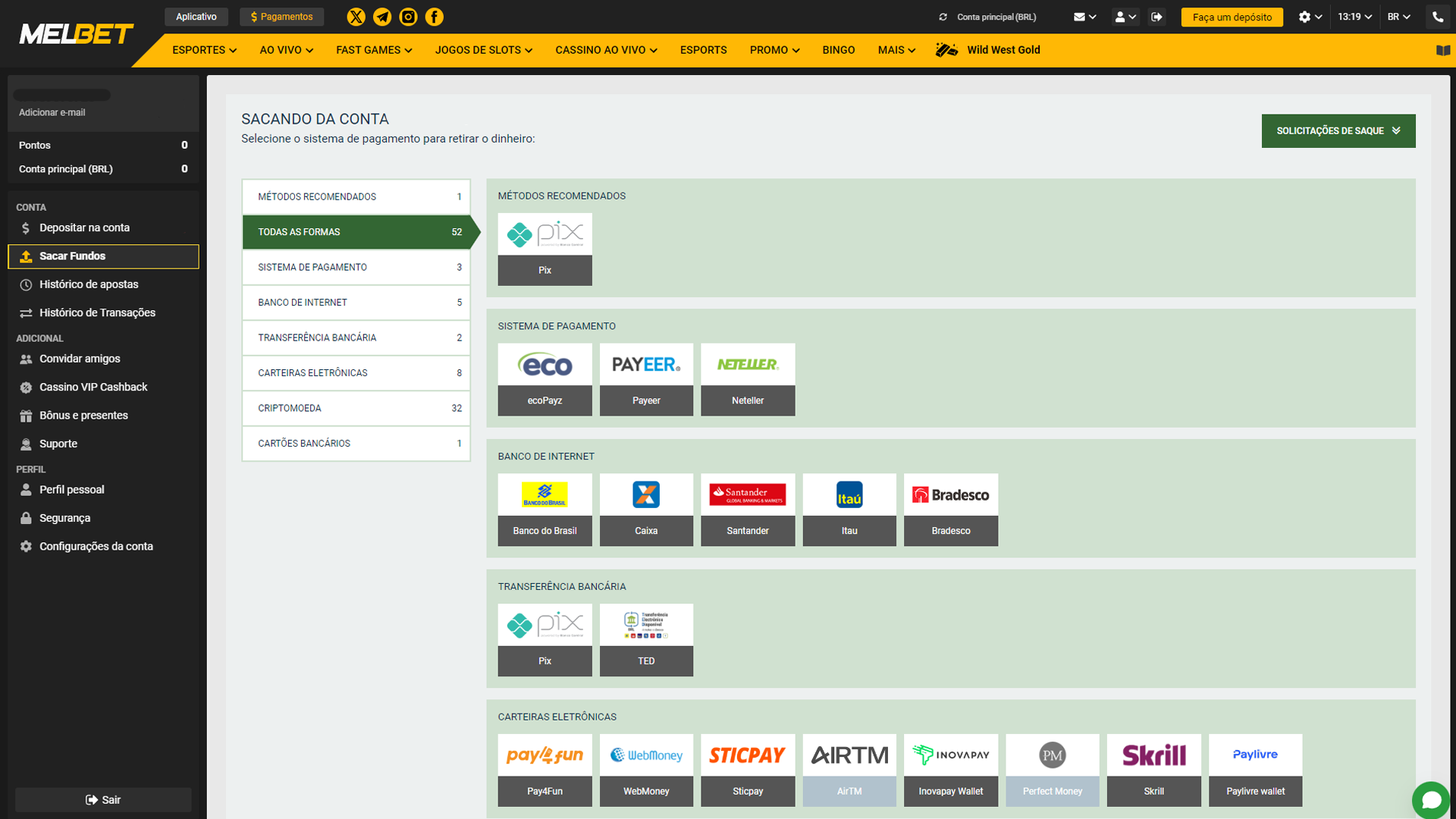Select Cartões Bancários tab
The height and width of the screenshot is (819, 1456).
[x=356, y=444]
